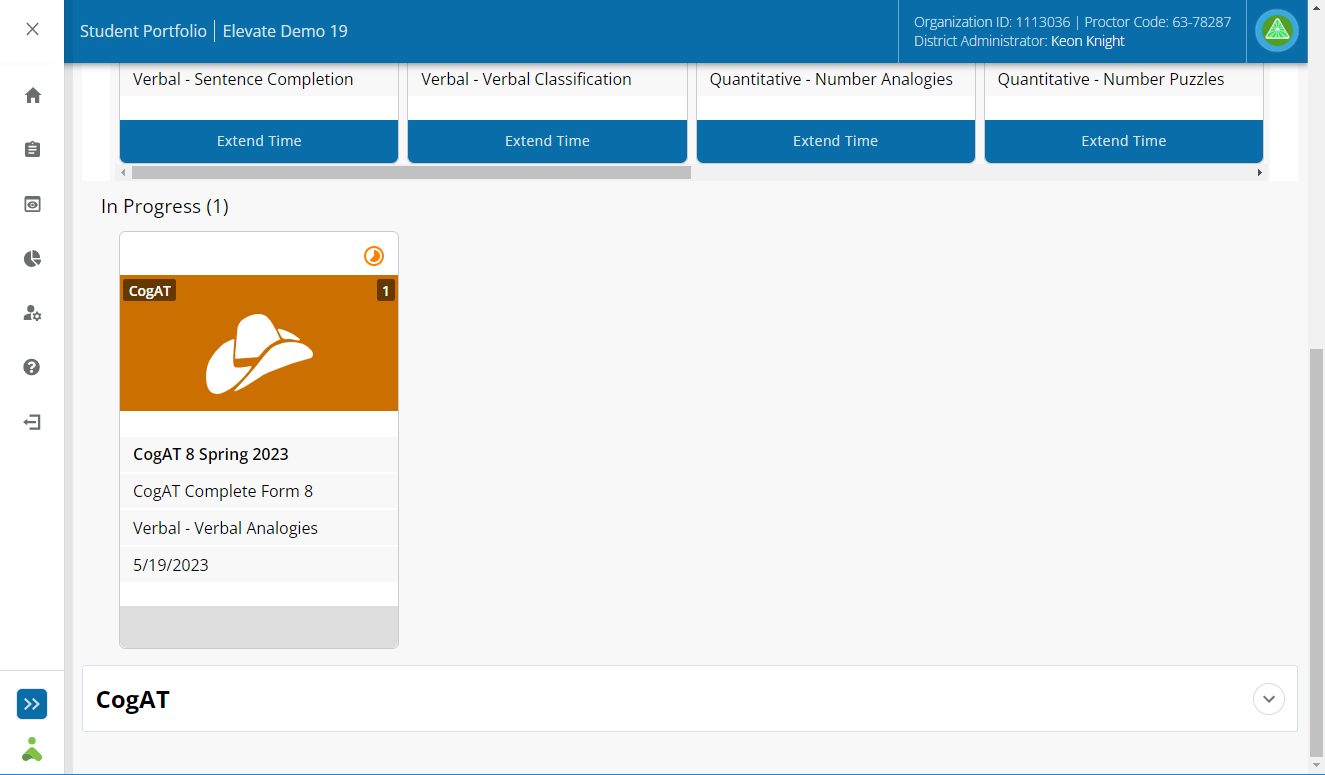Click the right arrow of horizontal scrollbar

pos(1260,173)
